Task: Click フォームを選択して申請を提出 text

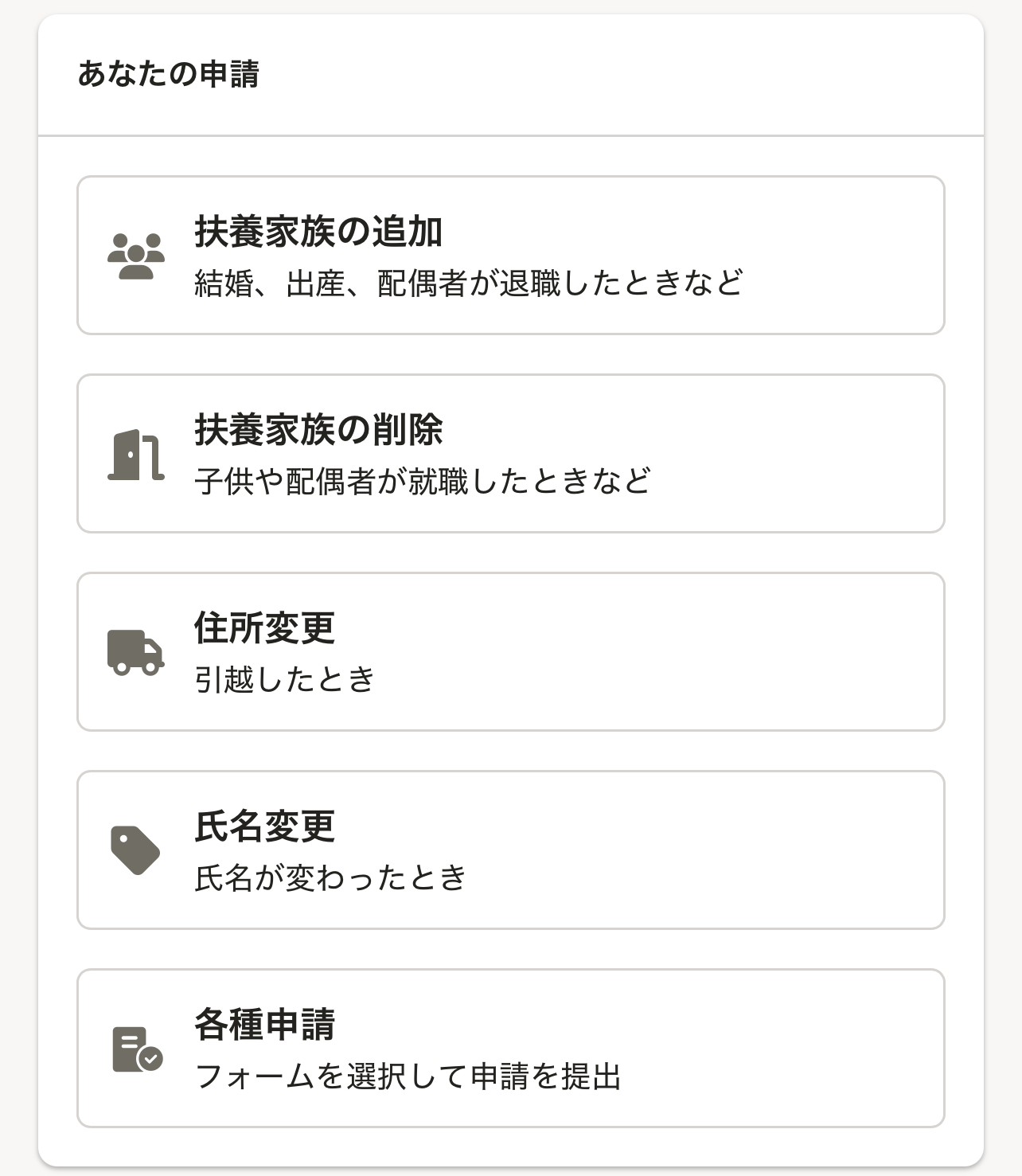Action: pos(408,1076)
